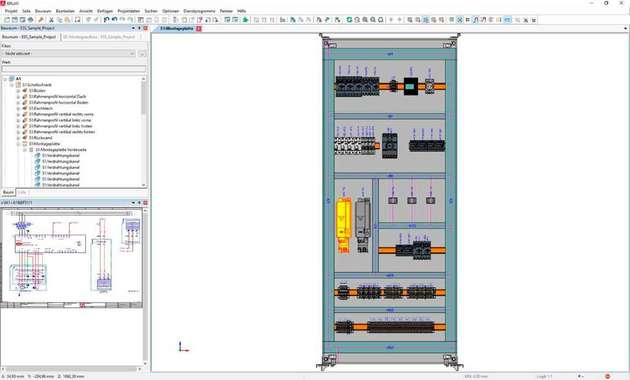Screen dimensions: 630x380
Task: Open the Einfügen menu
Action: (105, 11)
